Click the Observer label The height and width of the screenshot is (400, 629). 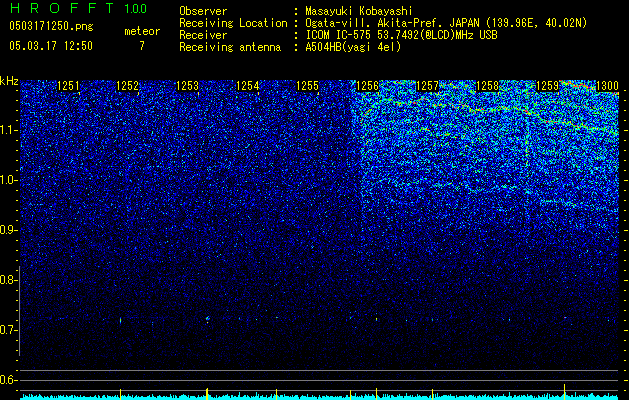[x=203, y=11]
